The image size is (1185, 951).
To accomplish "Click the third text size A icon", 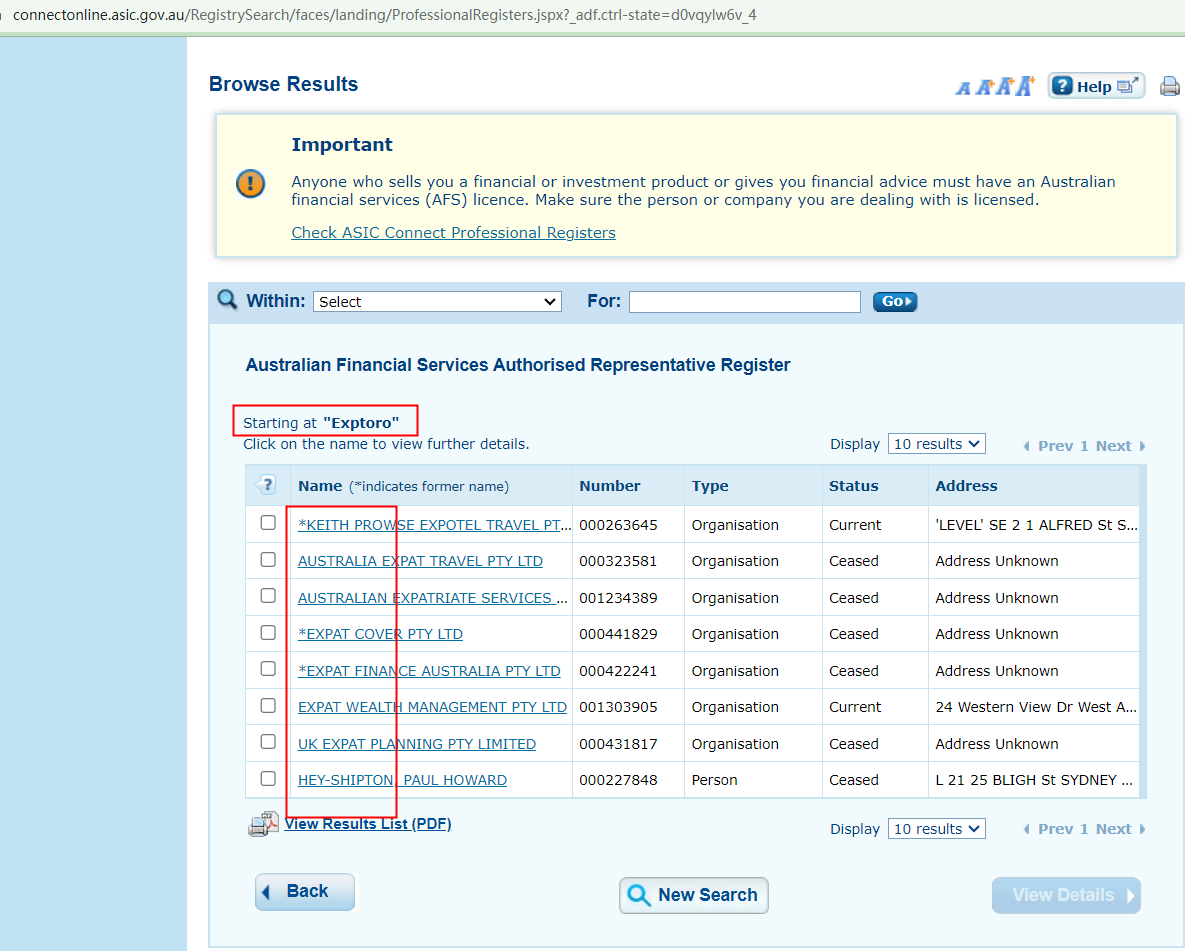I will [1004, 87].
